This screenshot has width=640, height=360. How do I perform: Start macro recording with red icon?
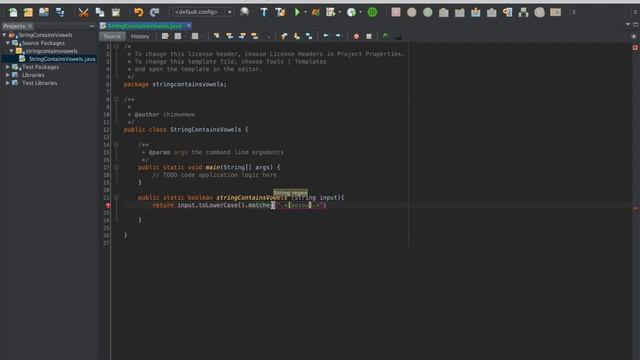tap(356, 36)
